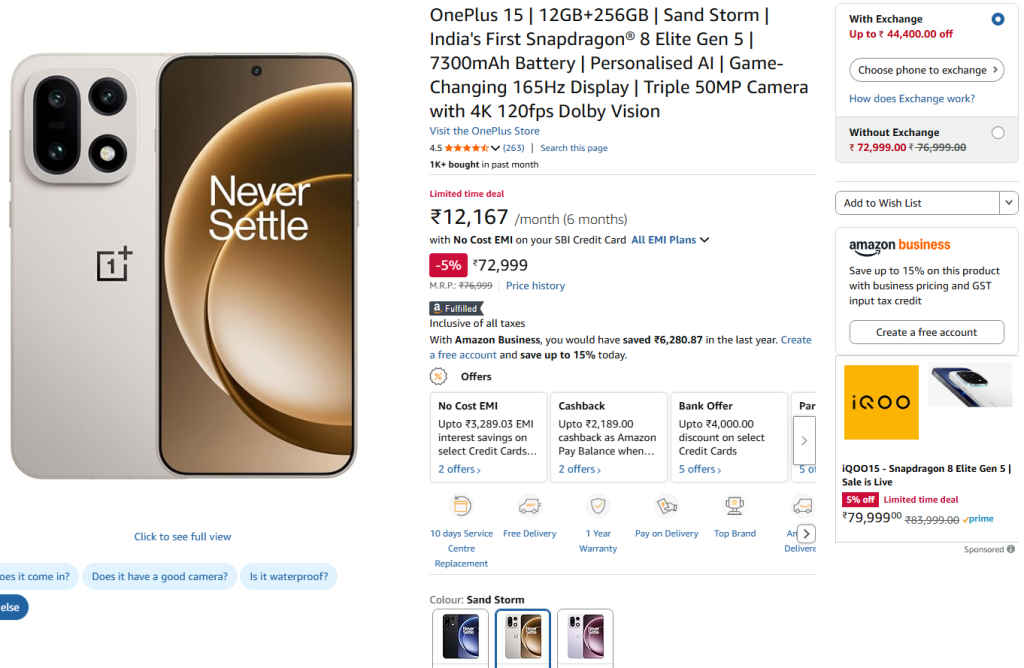The image size is (1024, 668).
Task: Expand the Choose phone to exchange selector
Action: 926,70
